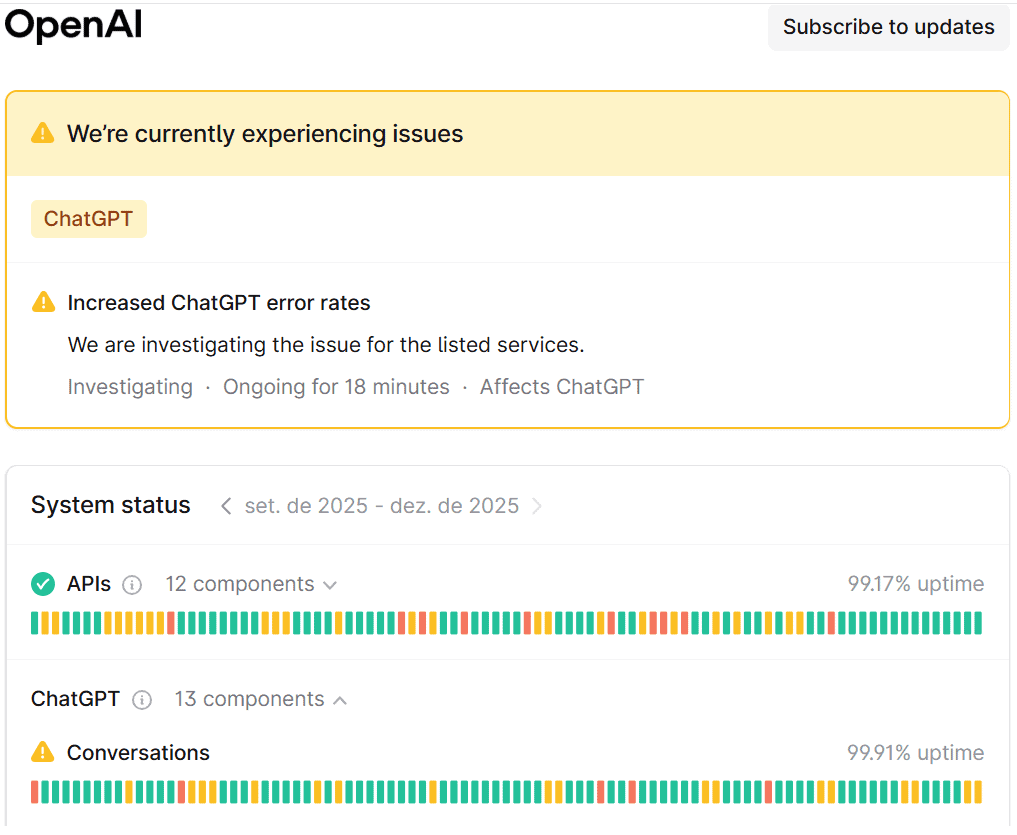The width and height of the screenshot is (1017, 835).
Task: Click a red segment in the APIs uptime bar
Action: click(170, 622)
